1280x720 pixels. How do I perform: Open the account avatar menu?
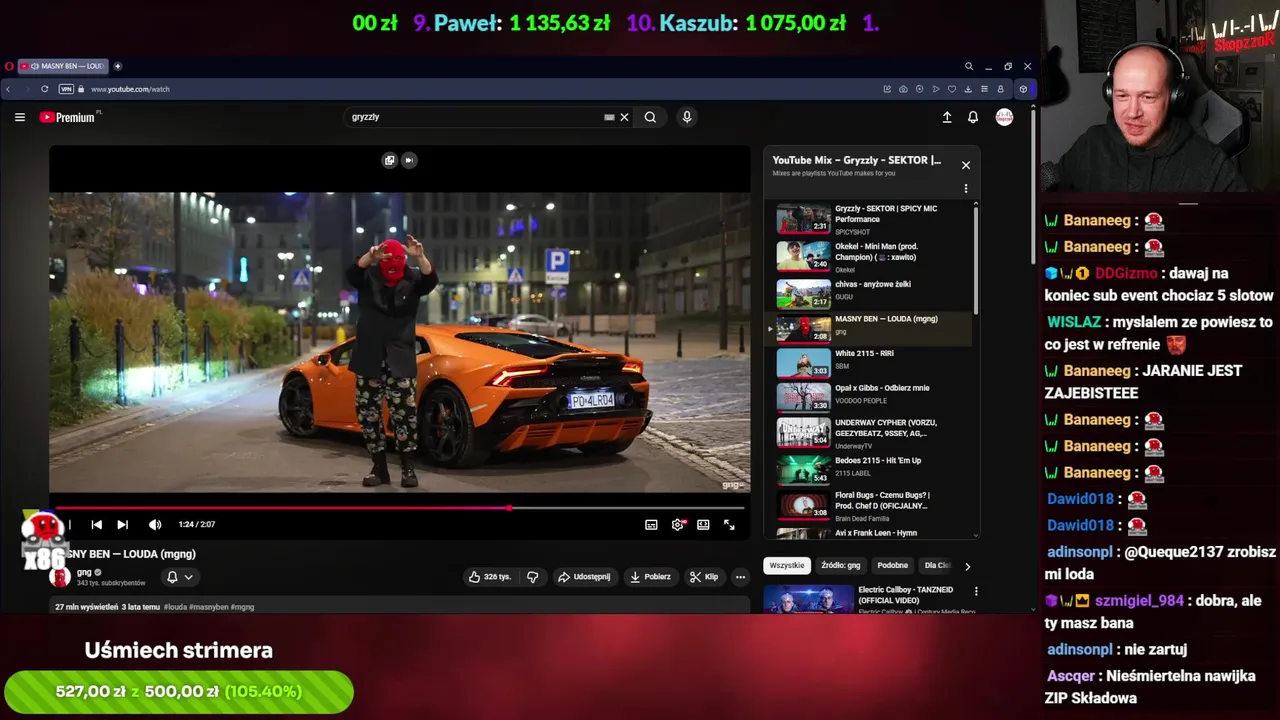pos(1004,117)
